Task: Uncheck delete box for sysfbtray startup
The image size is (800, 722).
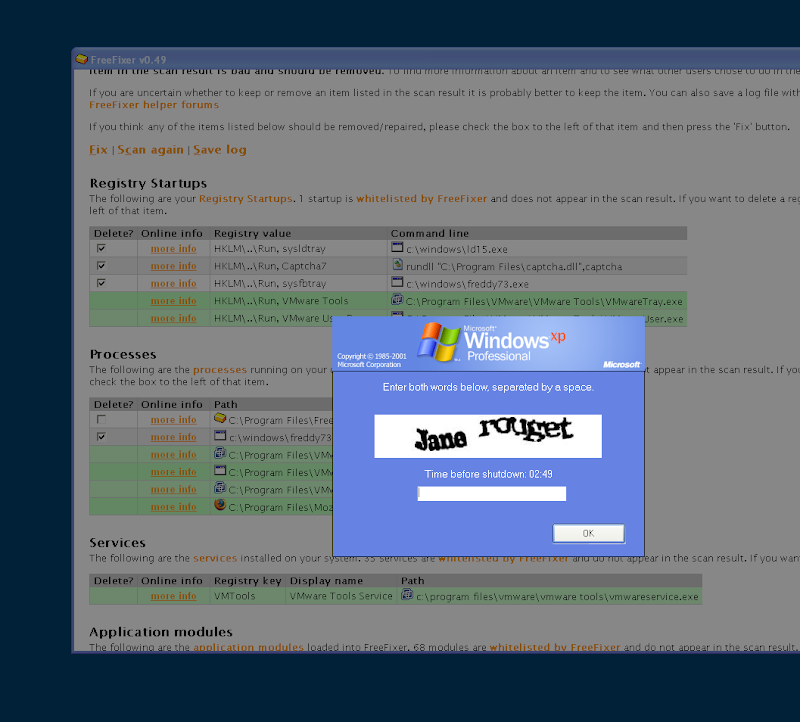Action: click(x=102, y=283)
